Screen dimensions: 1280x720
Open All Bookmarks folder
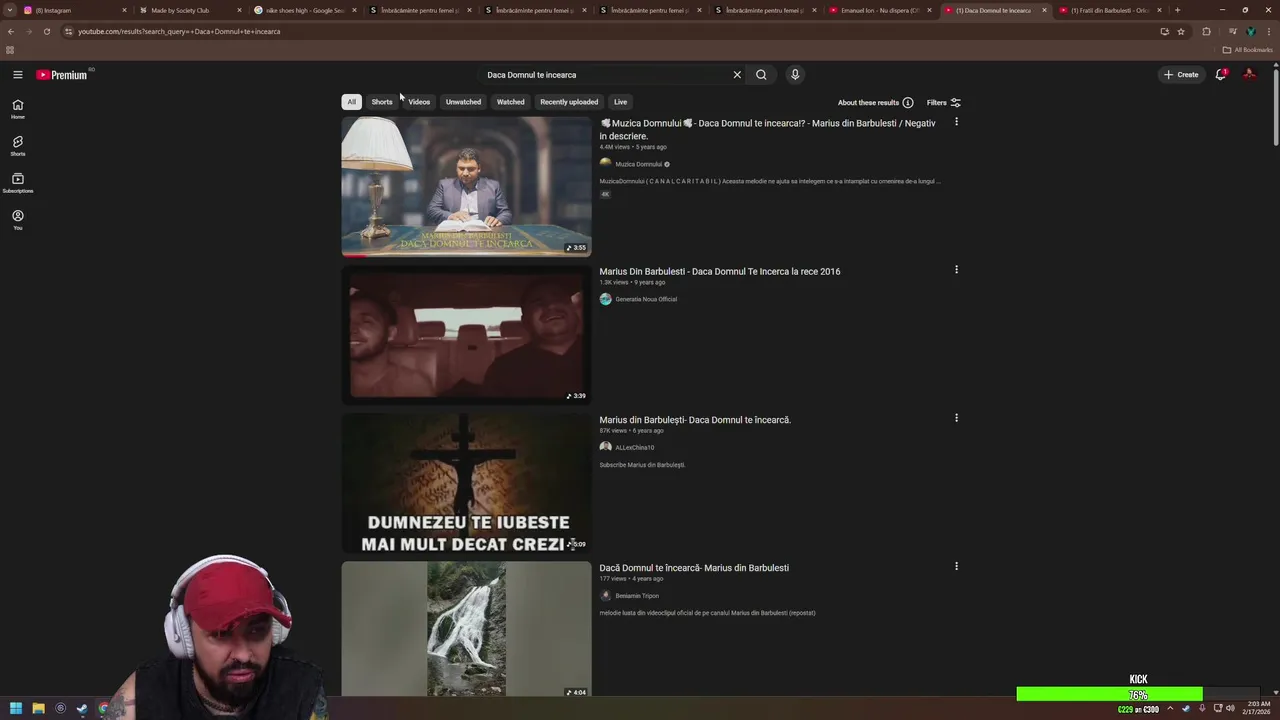1248,50
